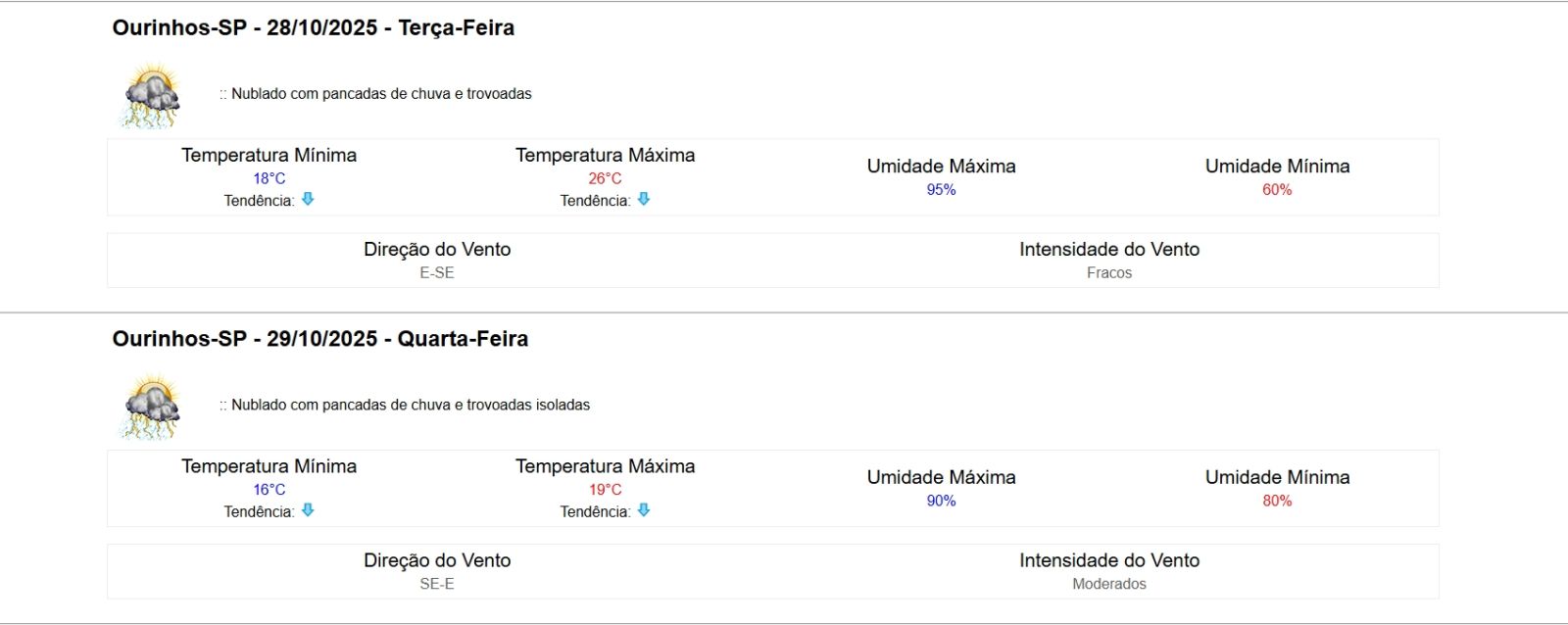Screen dimensions: 1568x625
Task: Click the "Moderados" wind intensity value
Action: 1109,584
